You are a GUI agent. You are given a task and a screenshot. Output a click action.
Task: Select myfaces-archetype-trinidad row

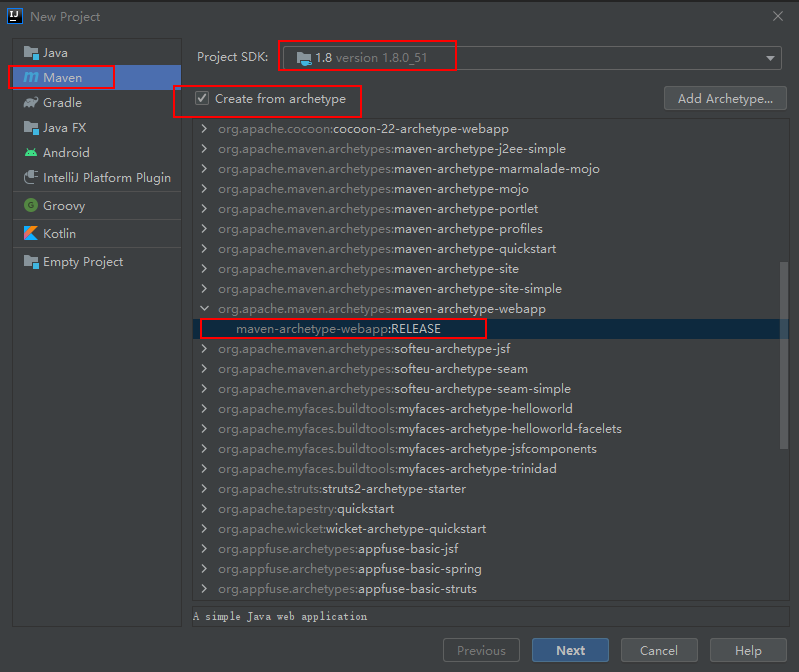pyautogui.click(x=491, y=468)
